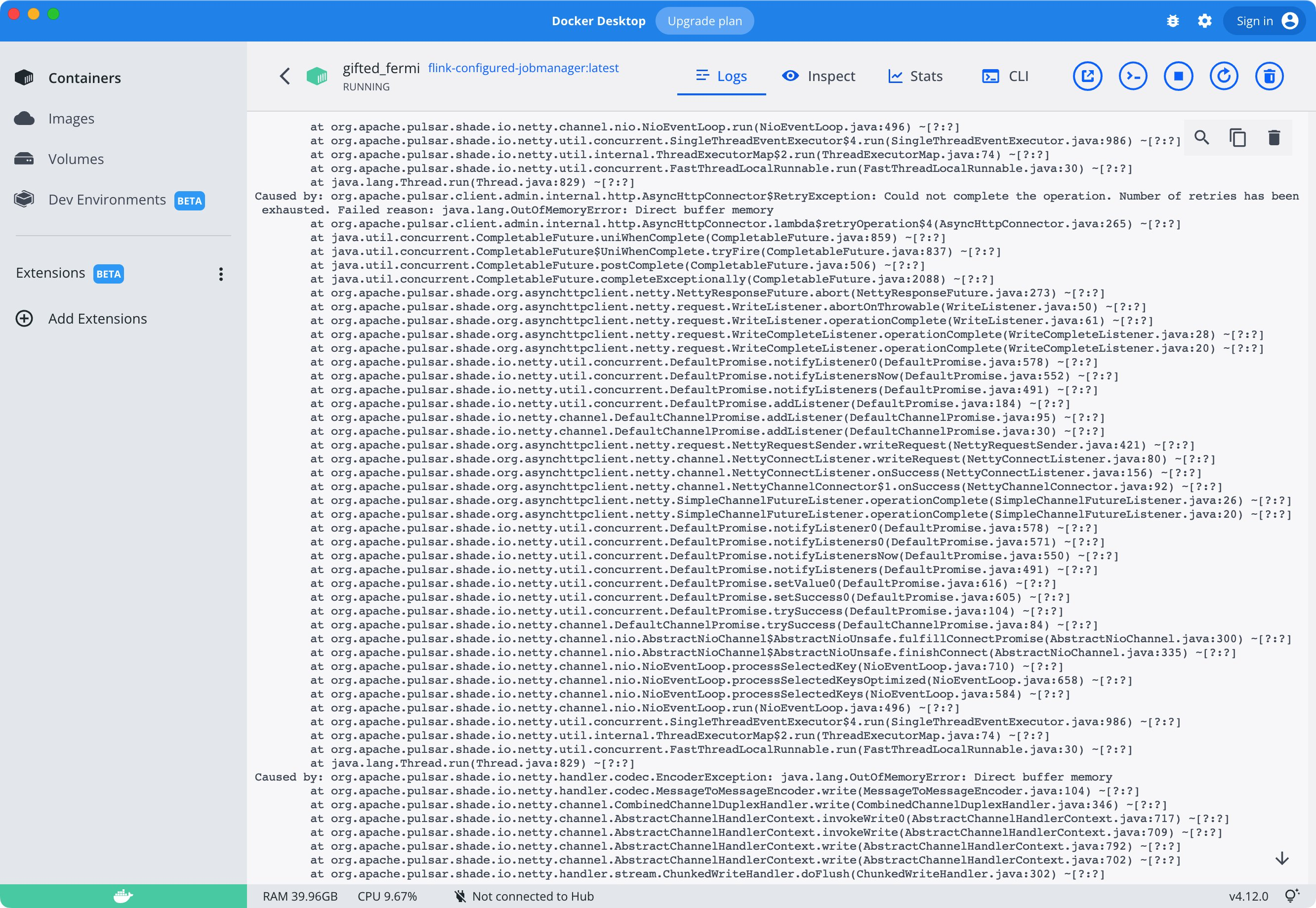Screen dimensions: 1316x908
Task: Click the RUNNING status text
Action: [366, 87]
